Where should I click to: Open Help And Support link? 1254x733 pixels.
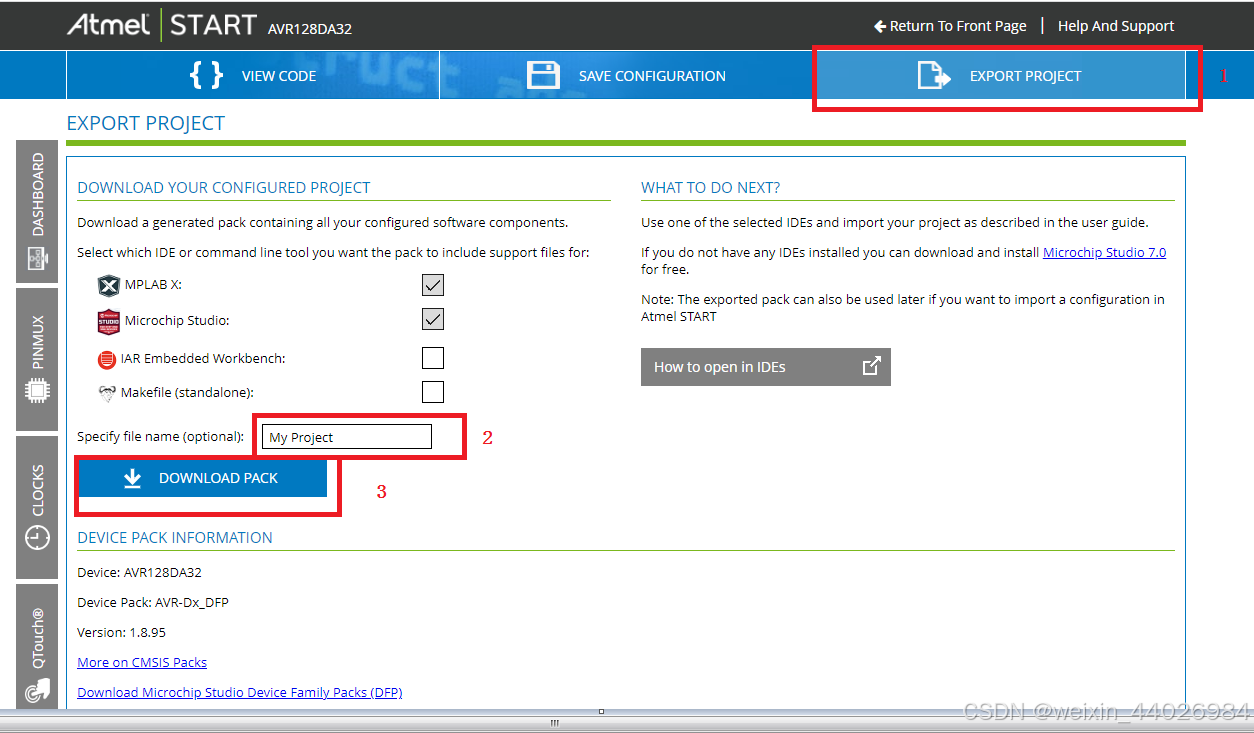click(1116, 26)
